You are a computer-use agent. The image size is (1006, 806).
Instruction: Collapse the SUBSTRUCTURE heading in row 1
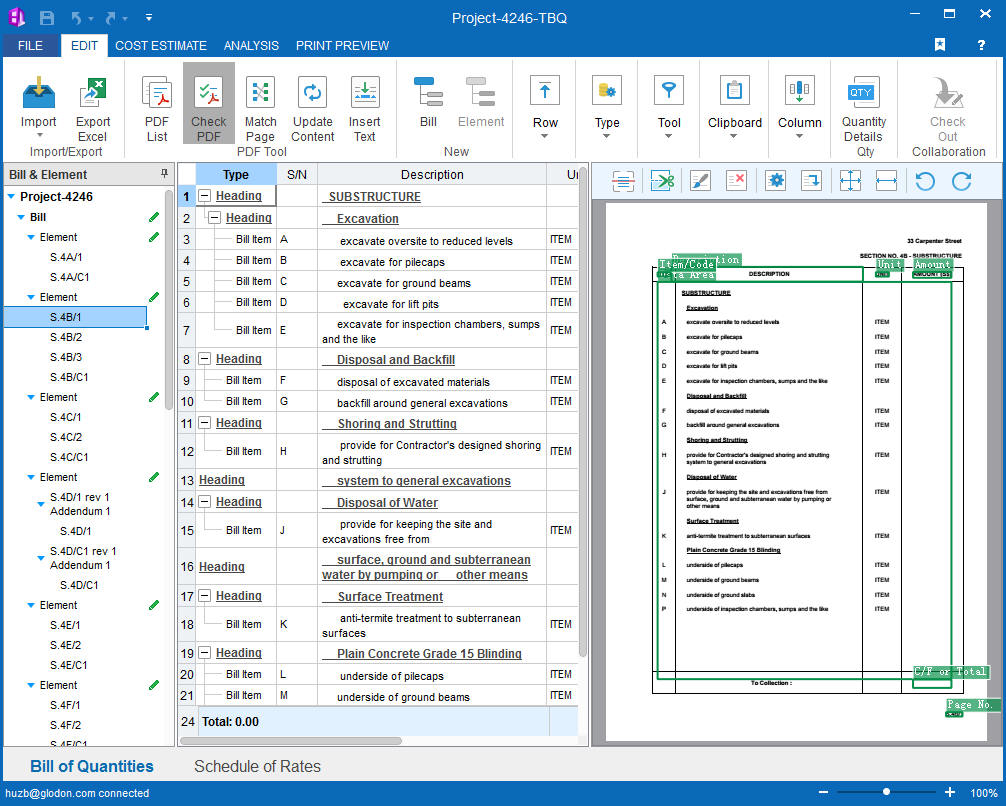[205, 197]
